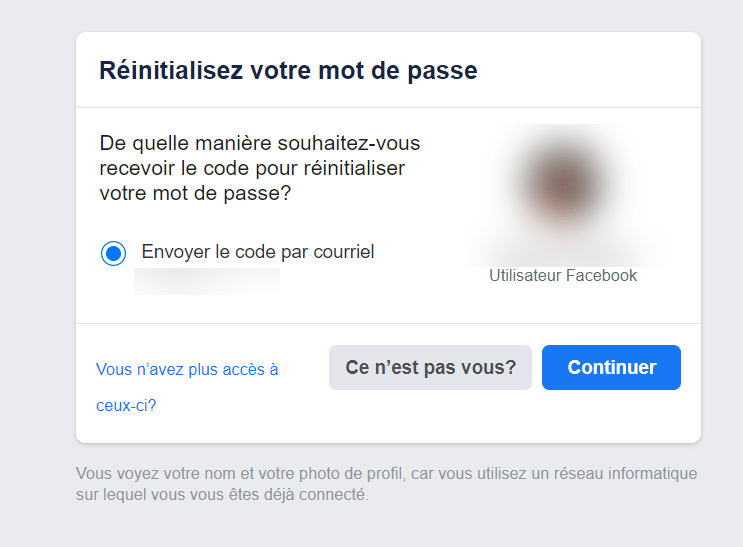This screenshot has height=547, width=743.
Task: Click the "Réinitialisez votre mot de passe" heading
Action: 288,71
